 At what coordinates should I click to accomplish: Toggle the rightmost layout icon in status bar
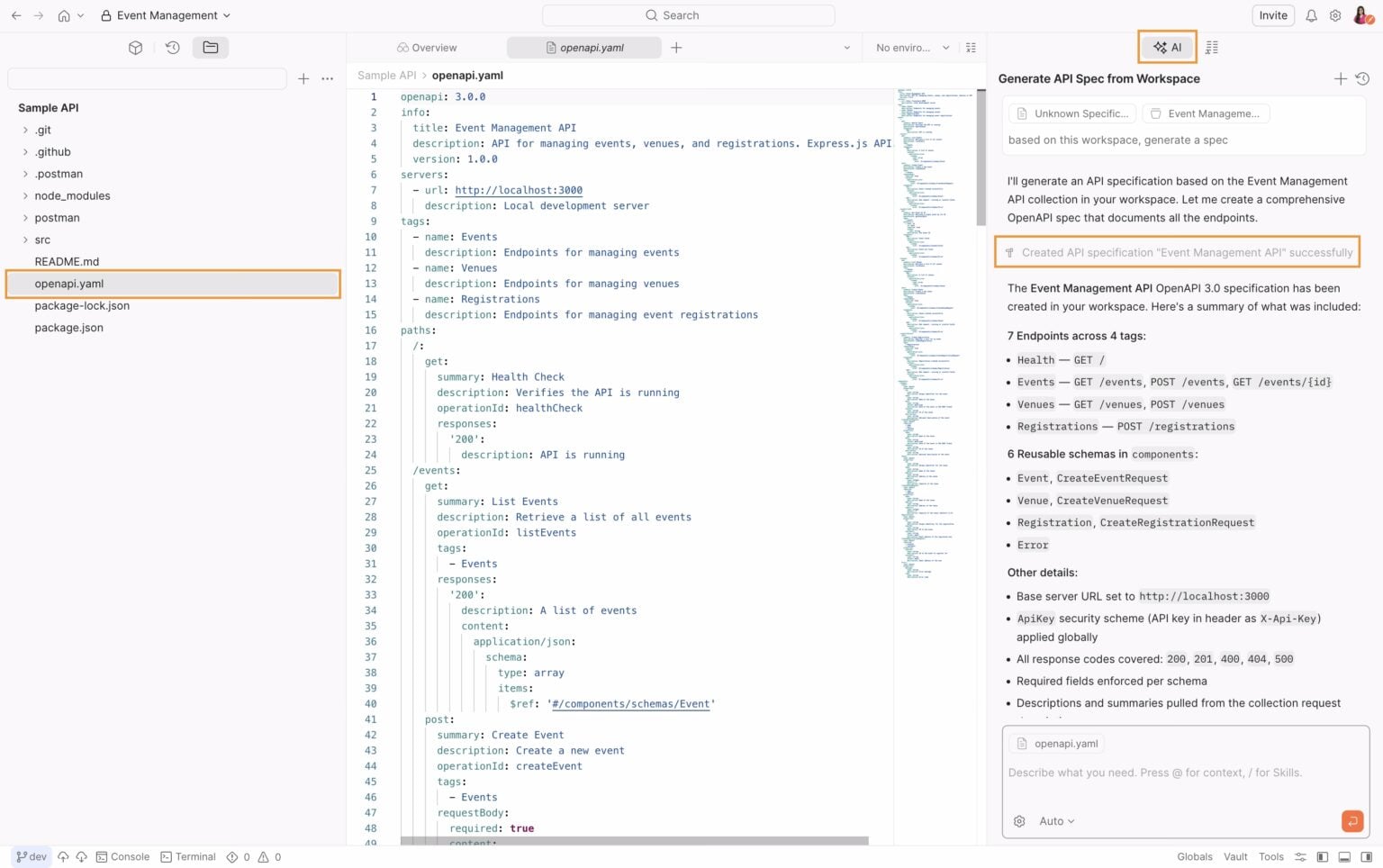click(x=1366, y=857)
